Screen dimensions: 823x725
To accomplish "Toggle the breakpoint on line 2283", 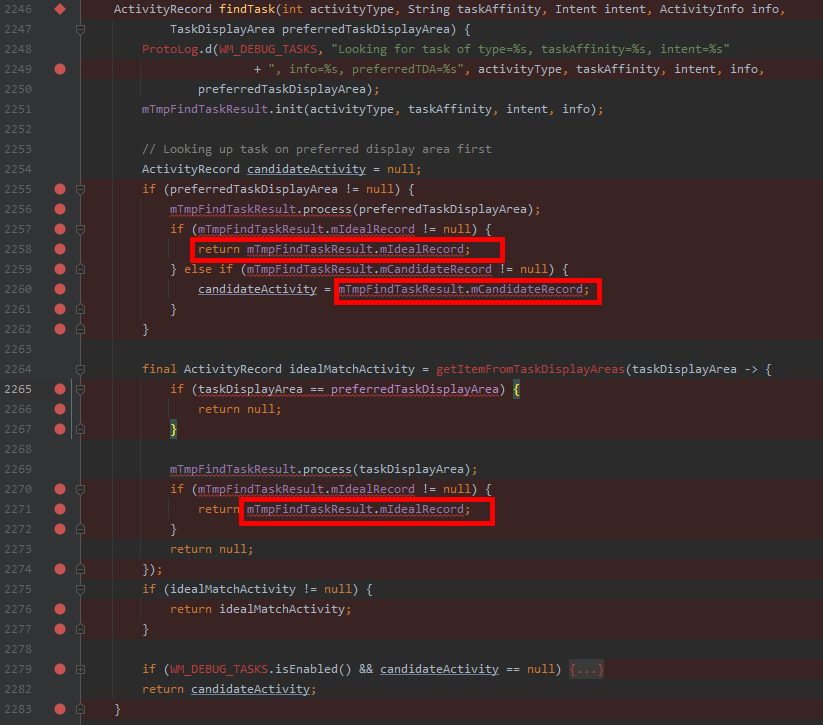I will 60,709.
